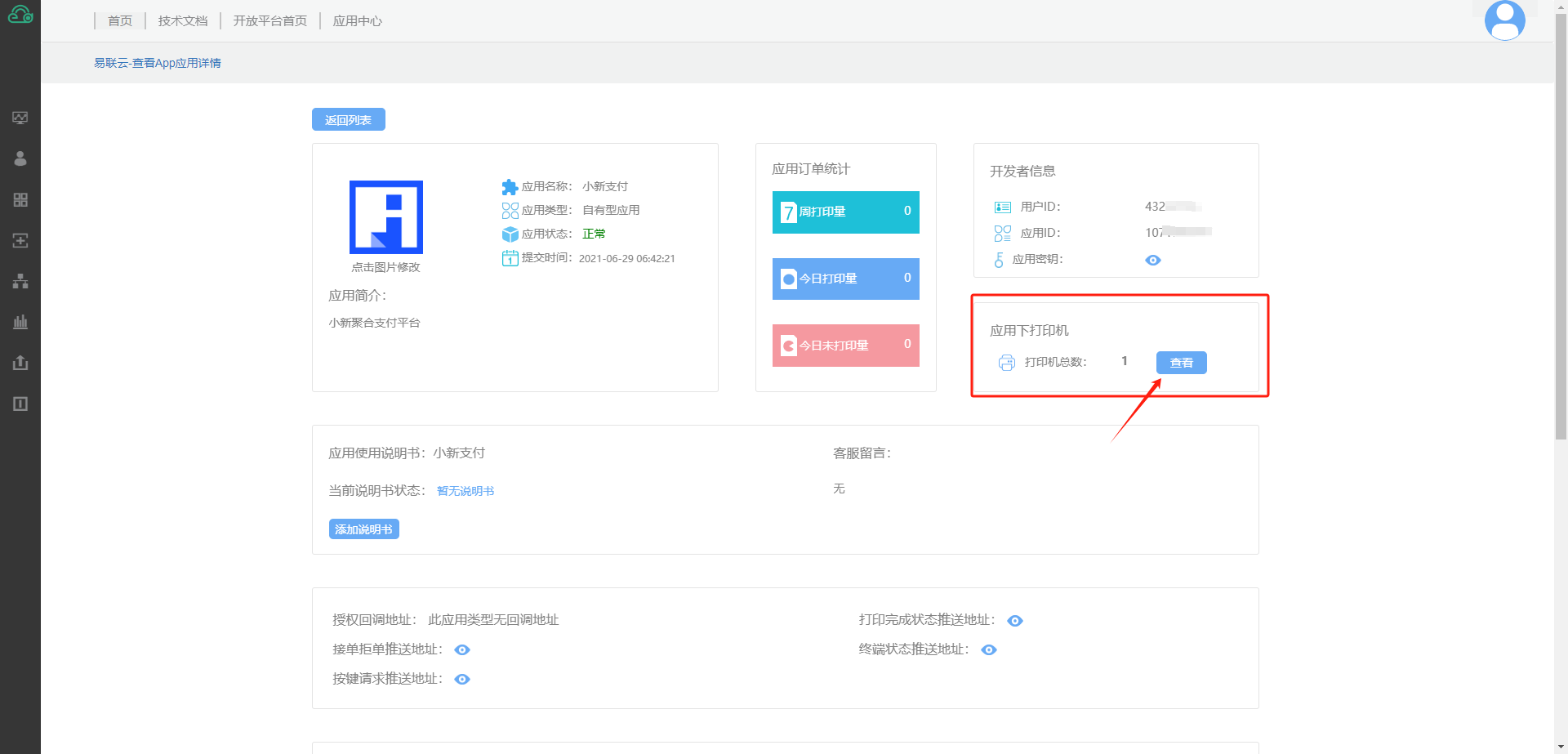Open the bar chart statistics sidebar icon
Screen dimensions: 1568x754
[x=20, y=322]
